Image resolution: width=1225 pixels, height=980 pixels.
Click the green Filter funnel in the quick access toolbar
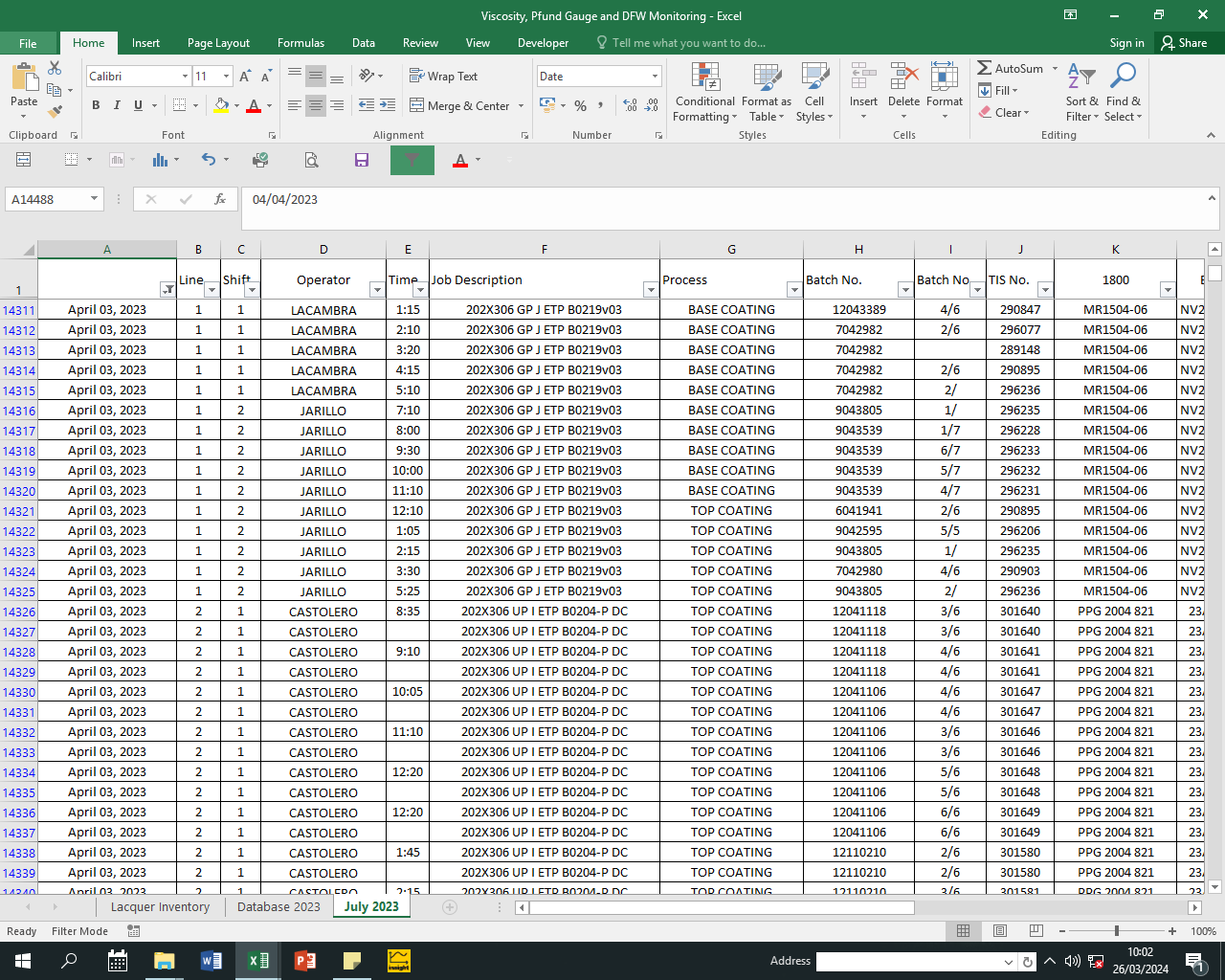(412, 160)
